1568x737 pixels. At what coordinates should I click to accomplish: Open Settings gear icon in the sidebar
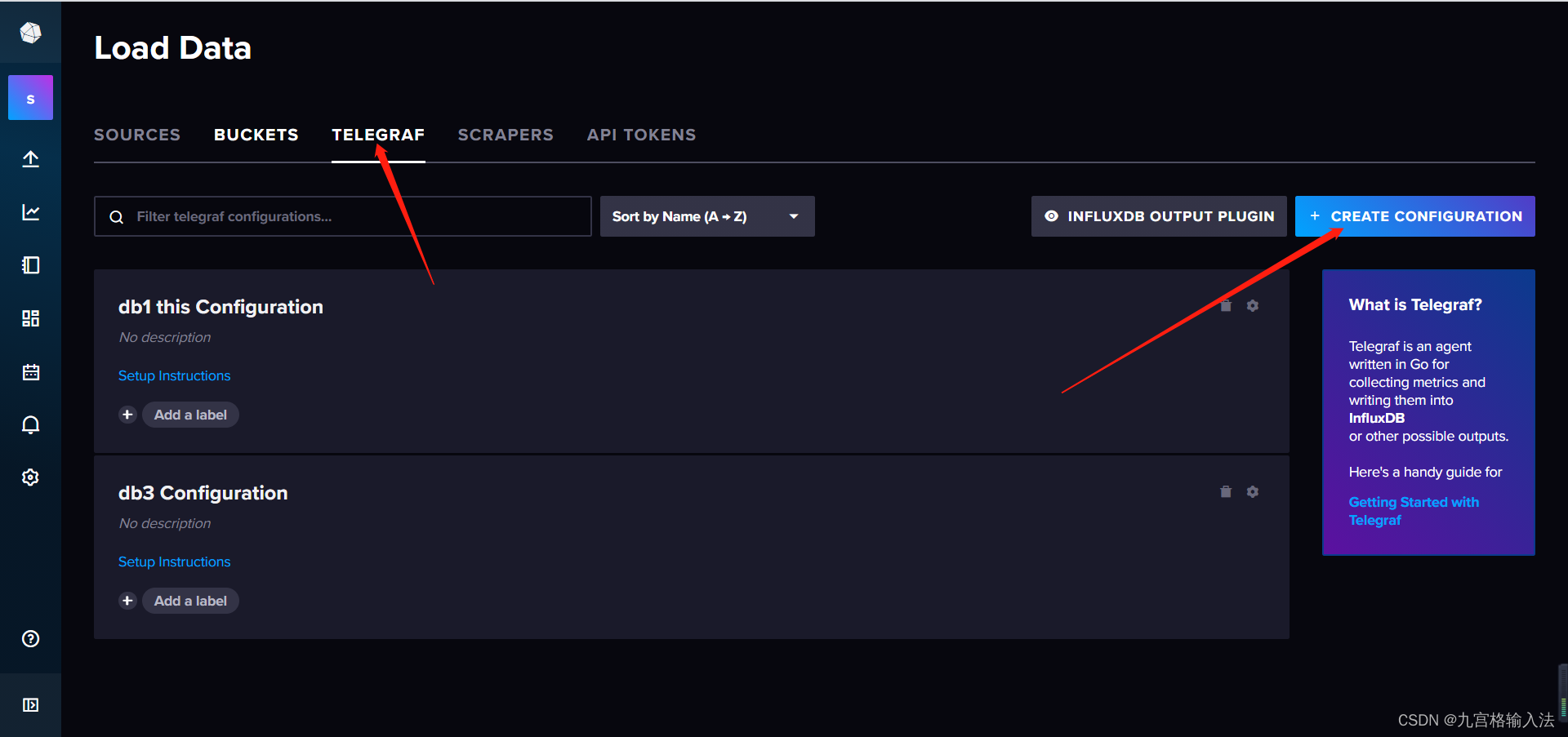click(x=30, y=477)
